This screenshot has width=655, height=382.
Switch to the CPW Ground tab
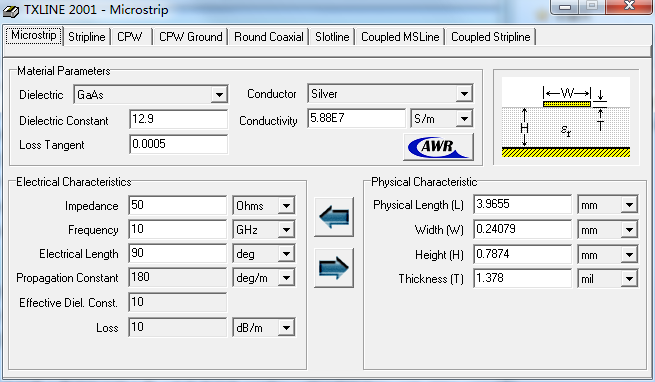pyautogui.click(x=190, y=37)
